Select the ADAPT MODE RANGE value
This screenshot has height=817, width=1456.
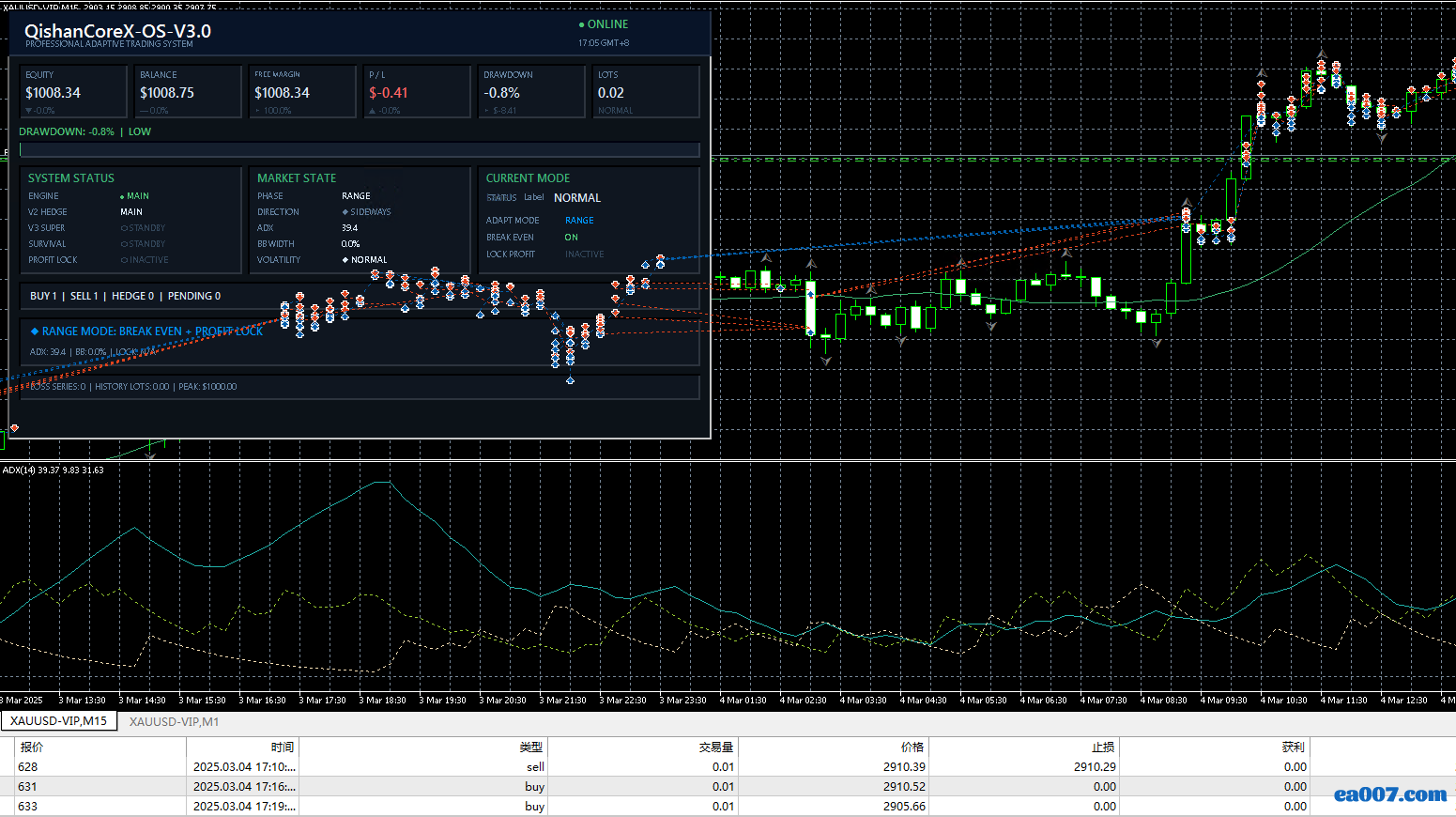[579, 221]
